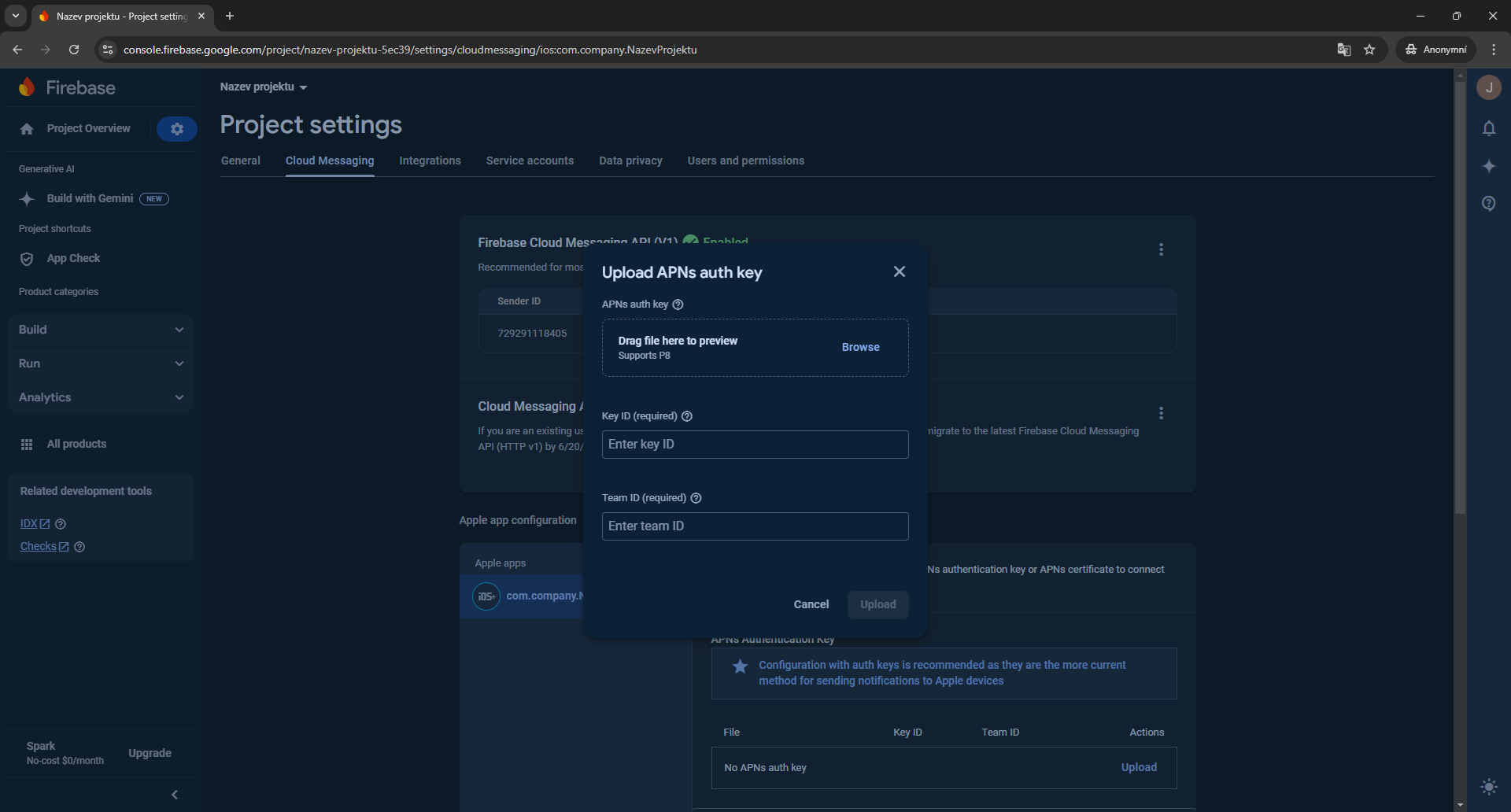Click the APNs auth key help icon

(678, 304)
